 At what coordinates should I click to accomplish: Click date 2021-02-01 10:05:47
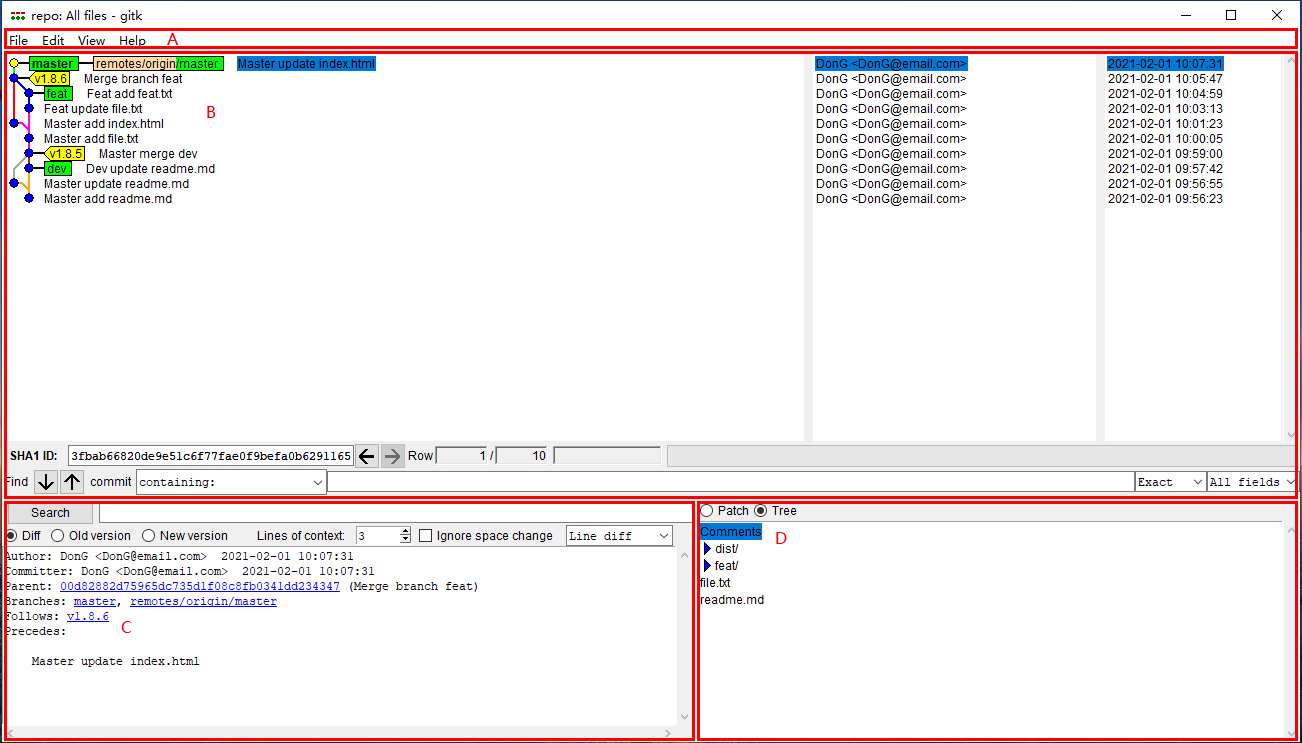1165,79
